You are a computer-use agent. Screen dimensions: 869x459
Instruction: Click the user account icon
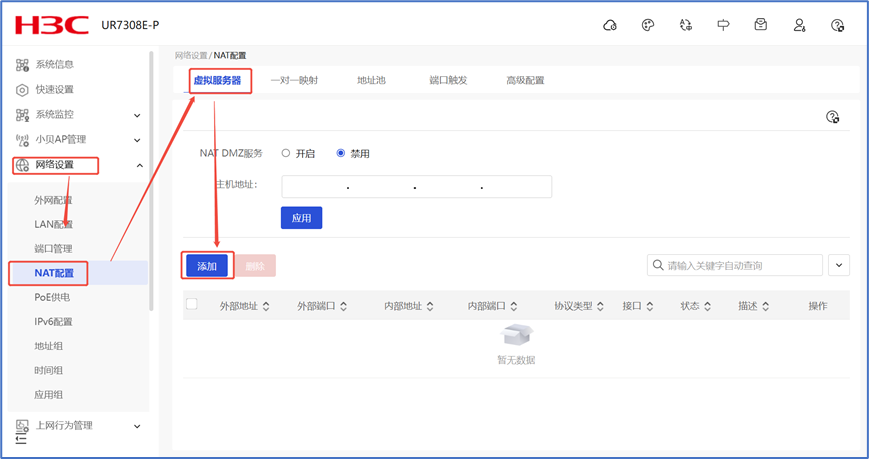[799, 25]
